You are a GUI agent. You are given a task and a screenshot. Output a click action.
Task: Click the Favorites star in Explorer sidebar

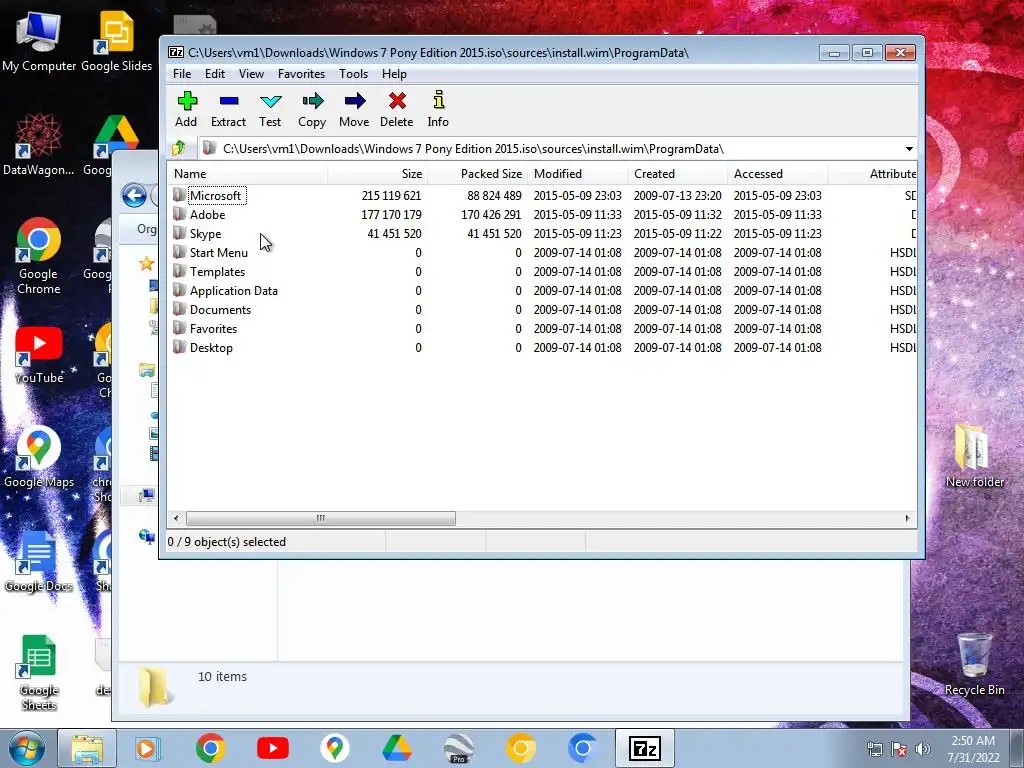(x=146, y=264)
